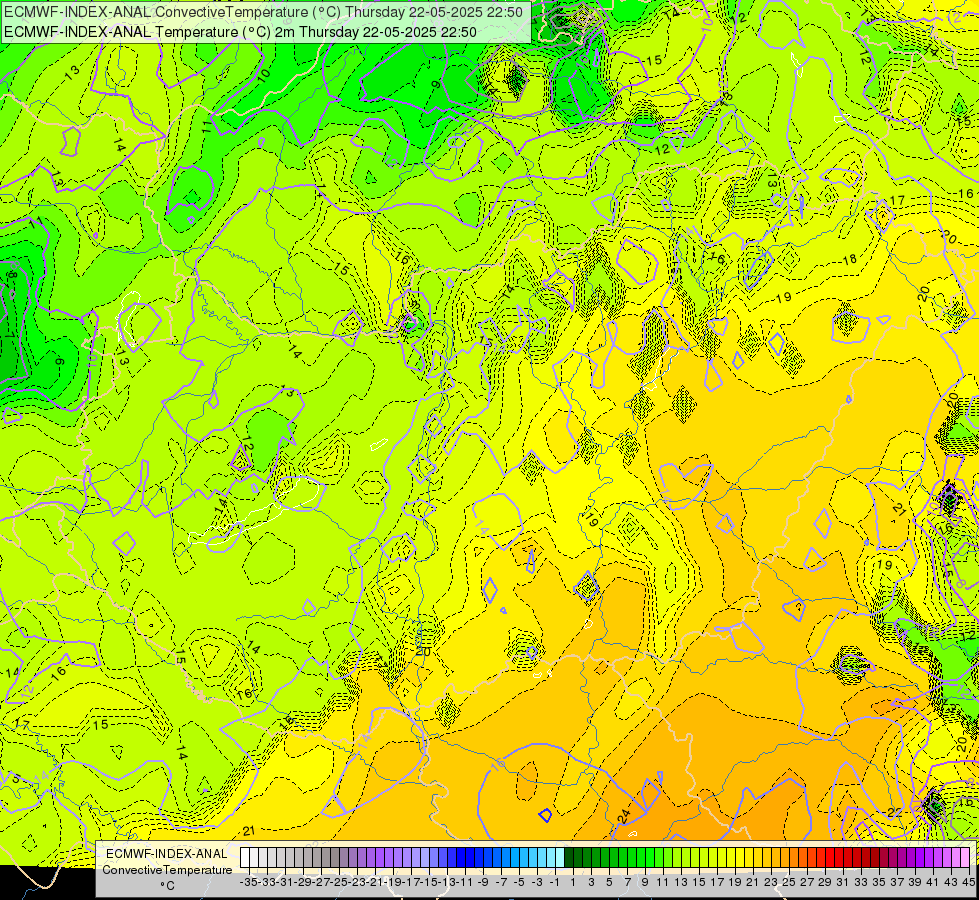Click the 33 label on legend scale
The image size is (979, 900).
(x=861, y=882)
